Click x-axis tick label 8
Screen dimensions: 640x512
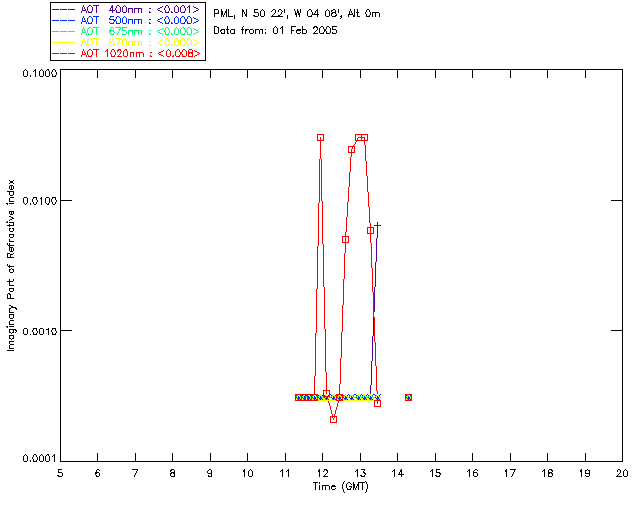[x=173, y=473]
